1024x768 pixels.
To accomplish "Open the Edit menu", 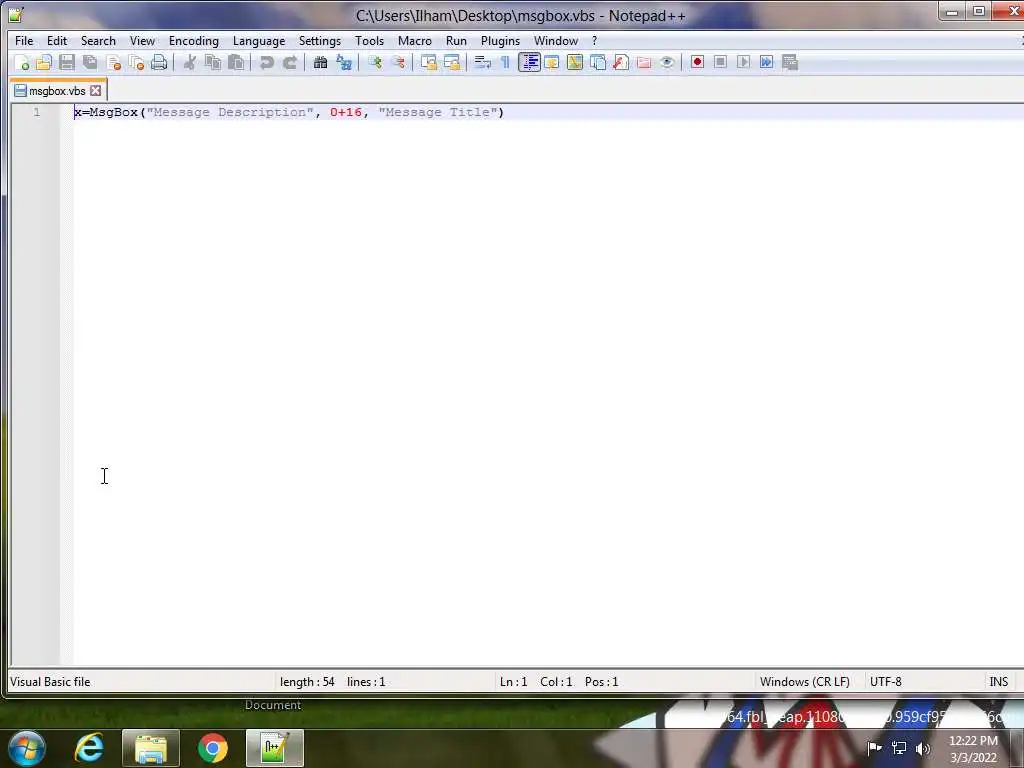I will click(57, 40).
